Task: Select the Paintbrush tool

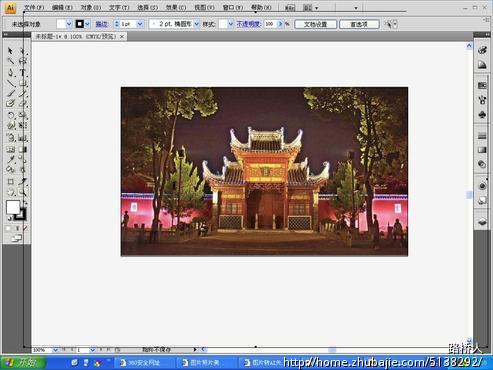Action: pyautogui.click(x=10, y=94)
